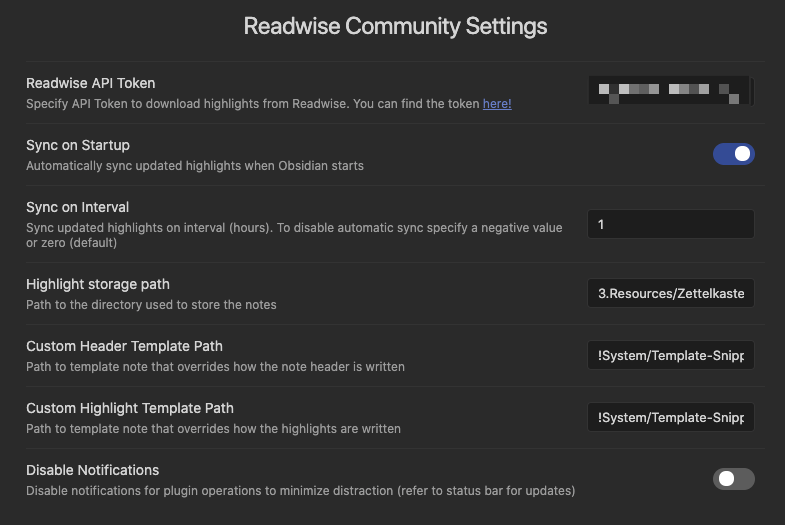Screen dimensions: 785x525
Task: Click the 'Readwise Community Settings' heading
Action: click(x=396, y=26)
